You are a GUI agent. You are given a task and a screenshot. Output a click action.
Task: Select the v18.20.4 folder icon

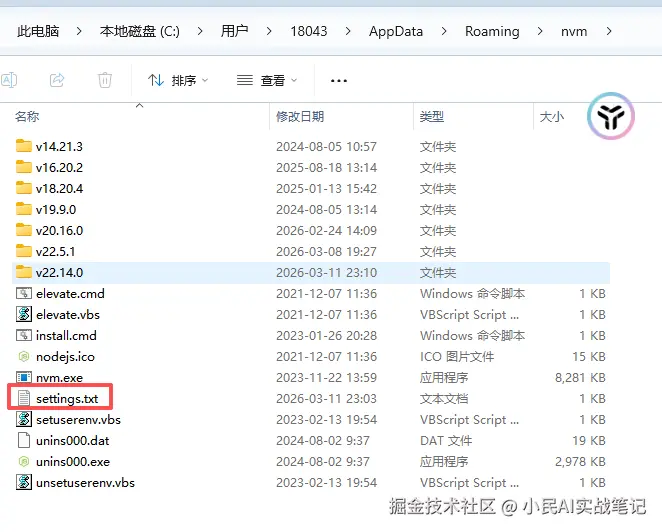[x=24, y=188]
